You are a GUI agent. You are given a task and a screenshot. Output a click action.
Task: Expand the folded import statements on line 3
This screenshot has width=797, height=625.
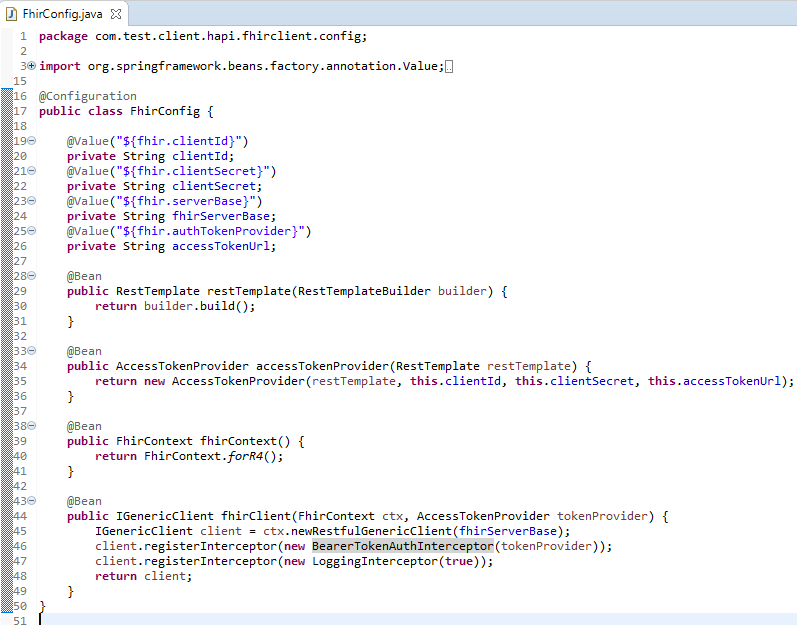coord(31,66)
